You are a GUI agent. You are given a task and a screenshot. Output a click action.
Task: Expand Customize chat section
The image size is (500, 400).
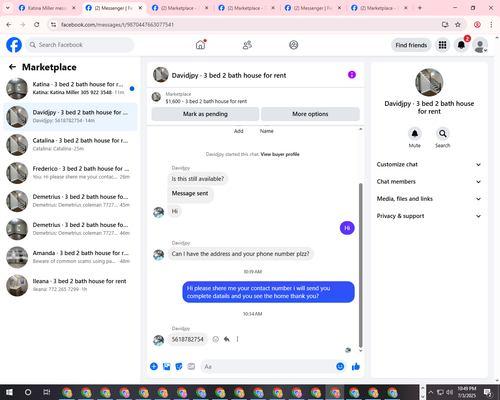tap(429, 164)
